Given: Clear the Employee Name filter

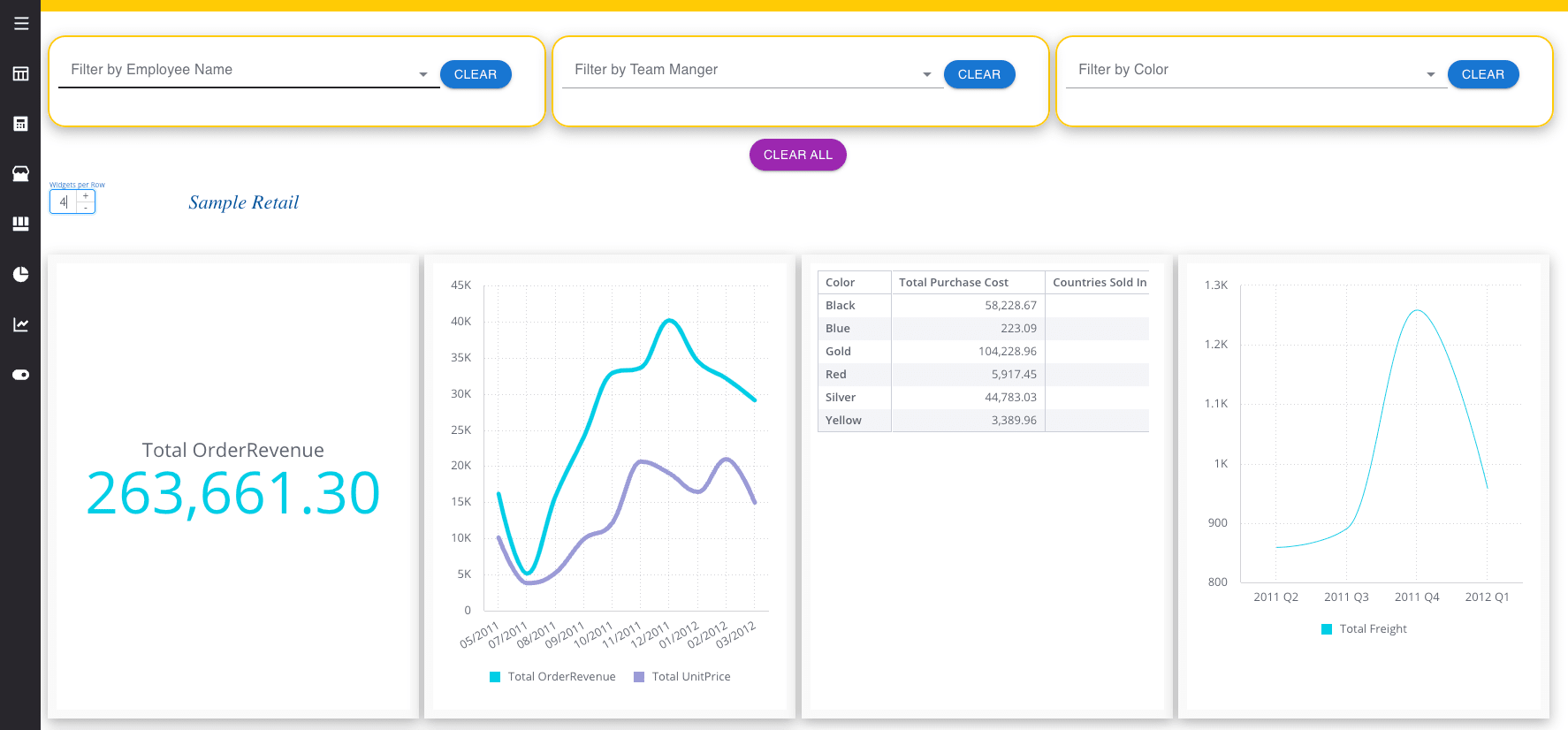Looking at the screenshot, I should coord(476,74).
